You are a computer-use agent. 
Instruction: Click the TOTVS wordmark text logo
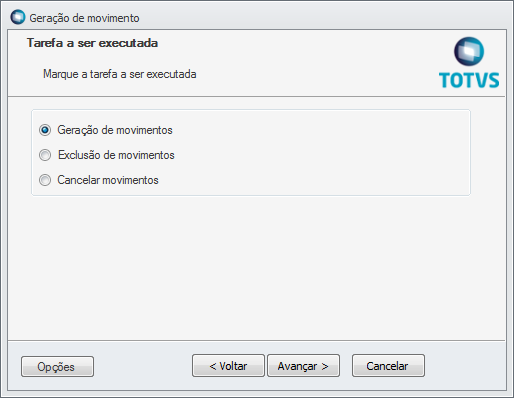tap(469, 80)
